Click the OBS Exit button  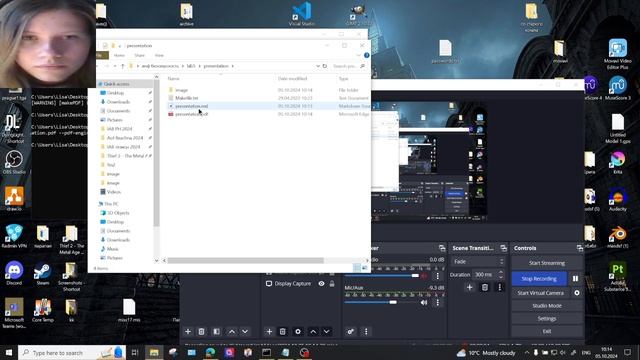(x=547, y=331)
